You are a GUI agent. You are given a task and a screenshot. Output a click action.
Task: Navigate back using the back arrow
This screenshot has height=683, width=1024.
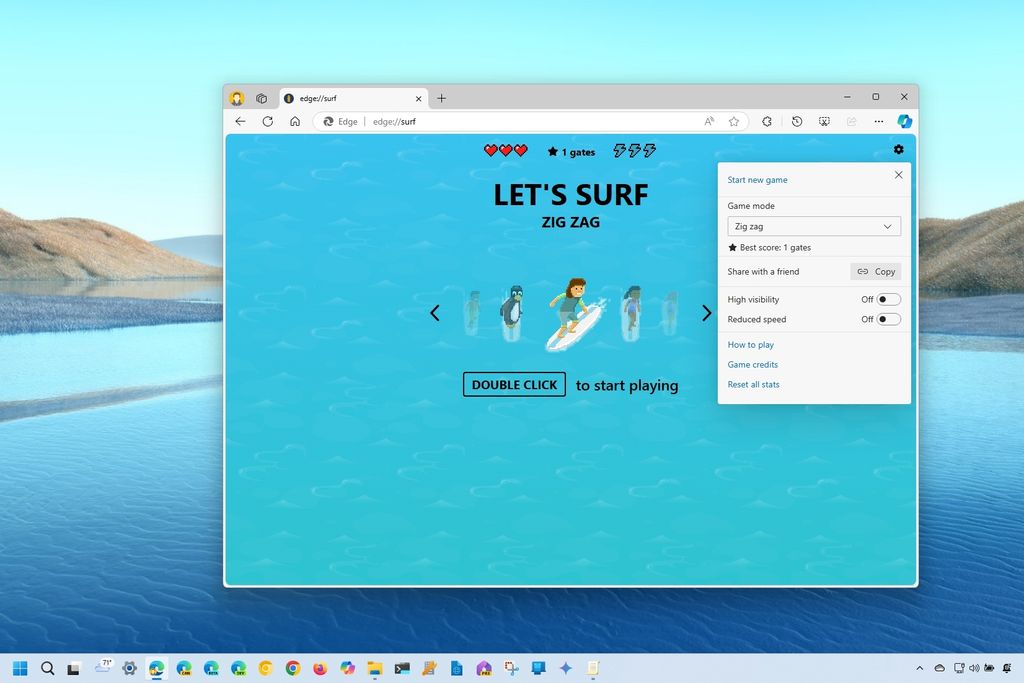240,121
